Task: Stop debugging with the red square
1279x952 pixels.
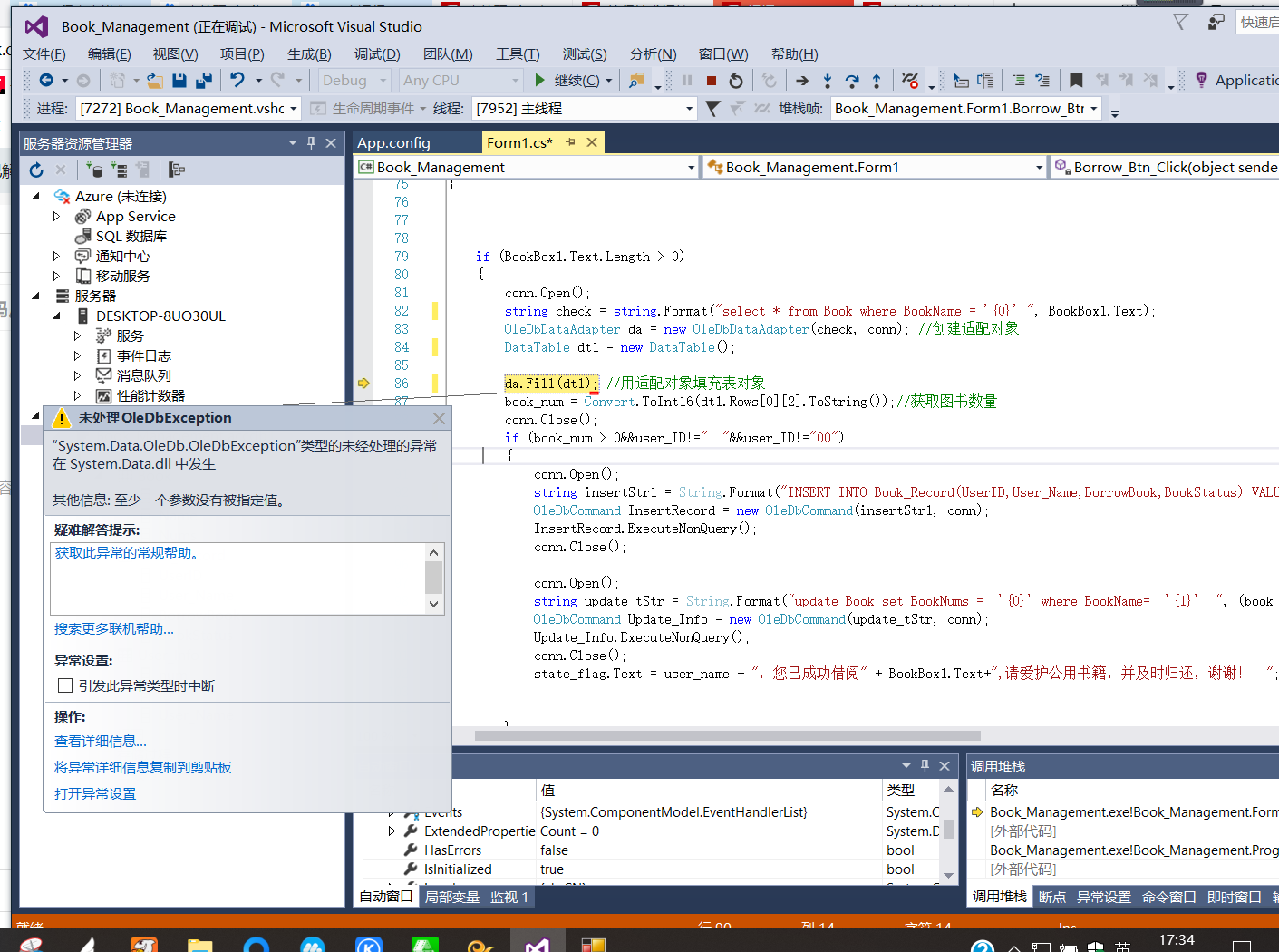Action: click(x=712, y=81)
